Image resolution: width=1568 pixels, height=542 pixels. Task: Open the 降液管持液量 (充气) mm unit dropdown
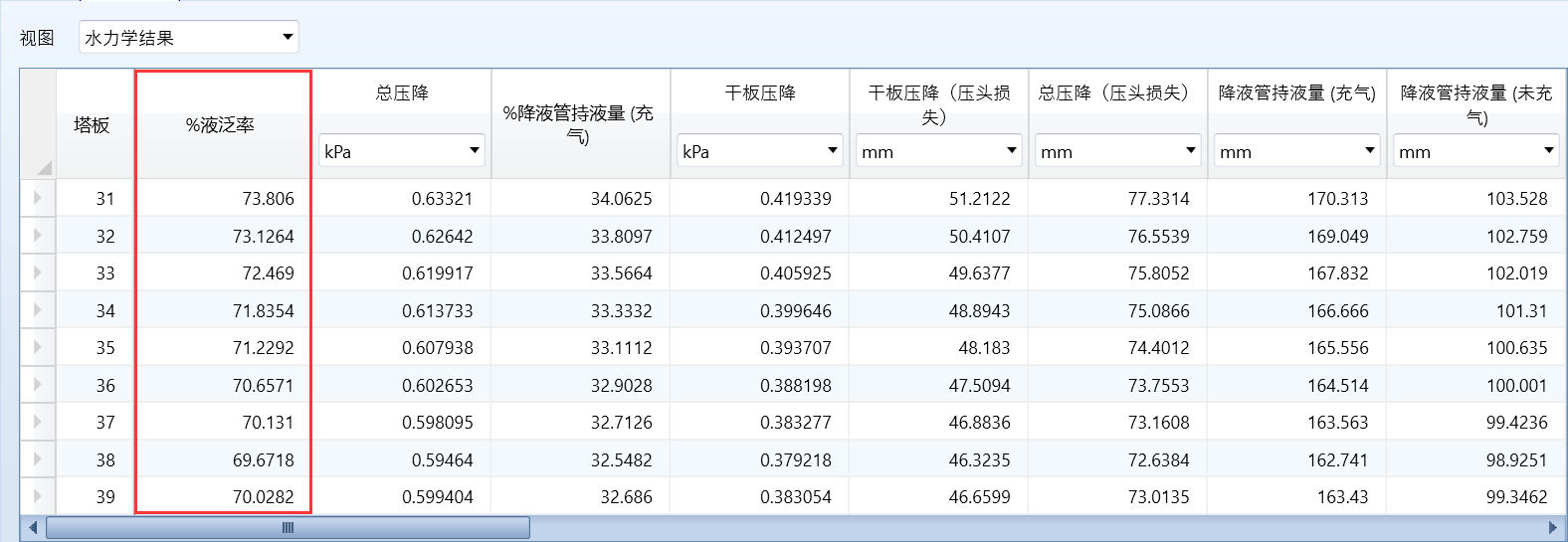(x=1297, y=151)
